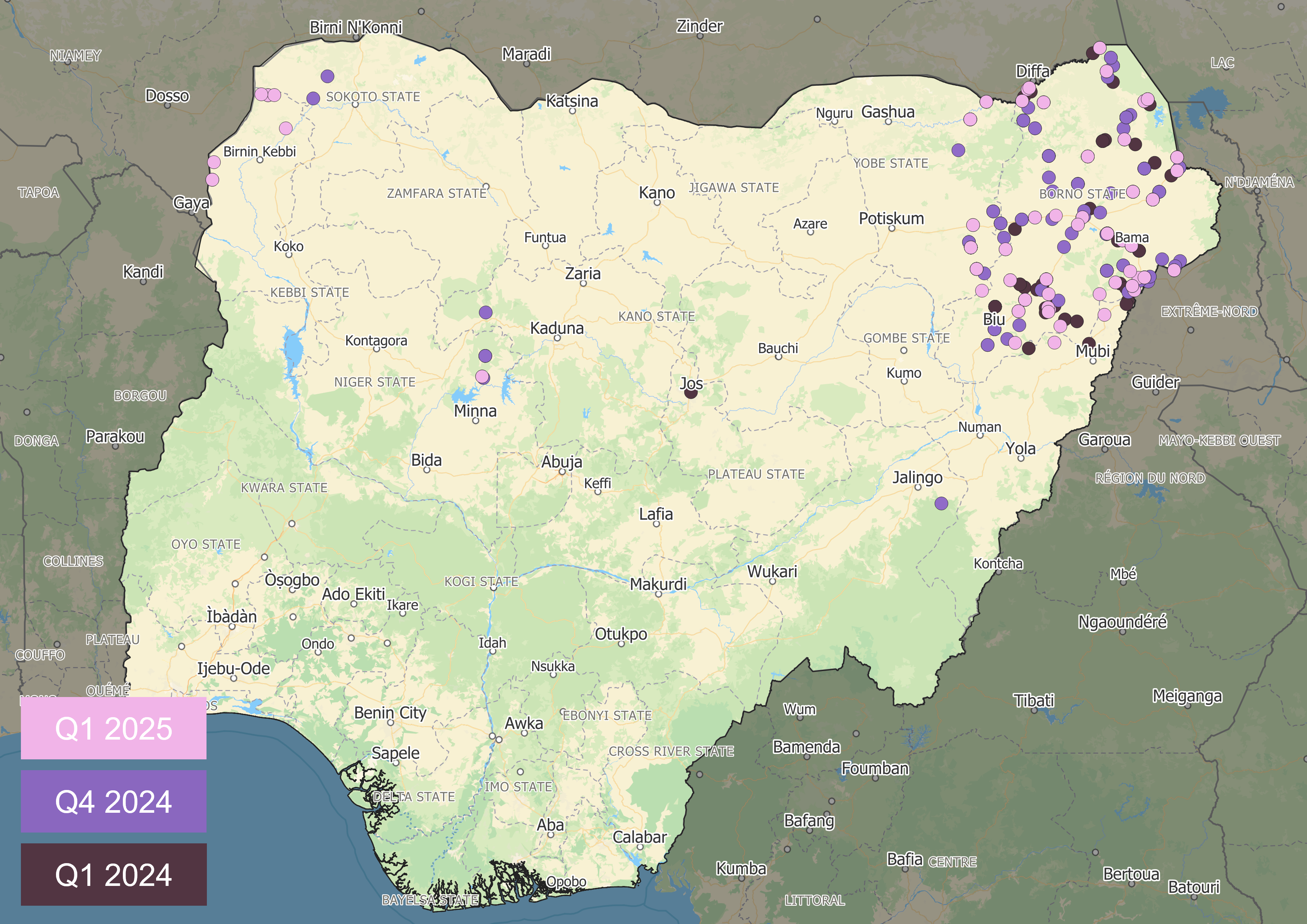
Task: Click the pink marker north of Gaya
Action: [x=212, y=180]
